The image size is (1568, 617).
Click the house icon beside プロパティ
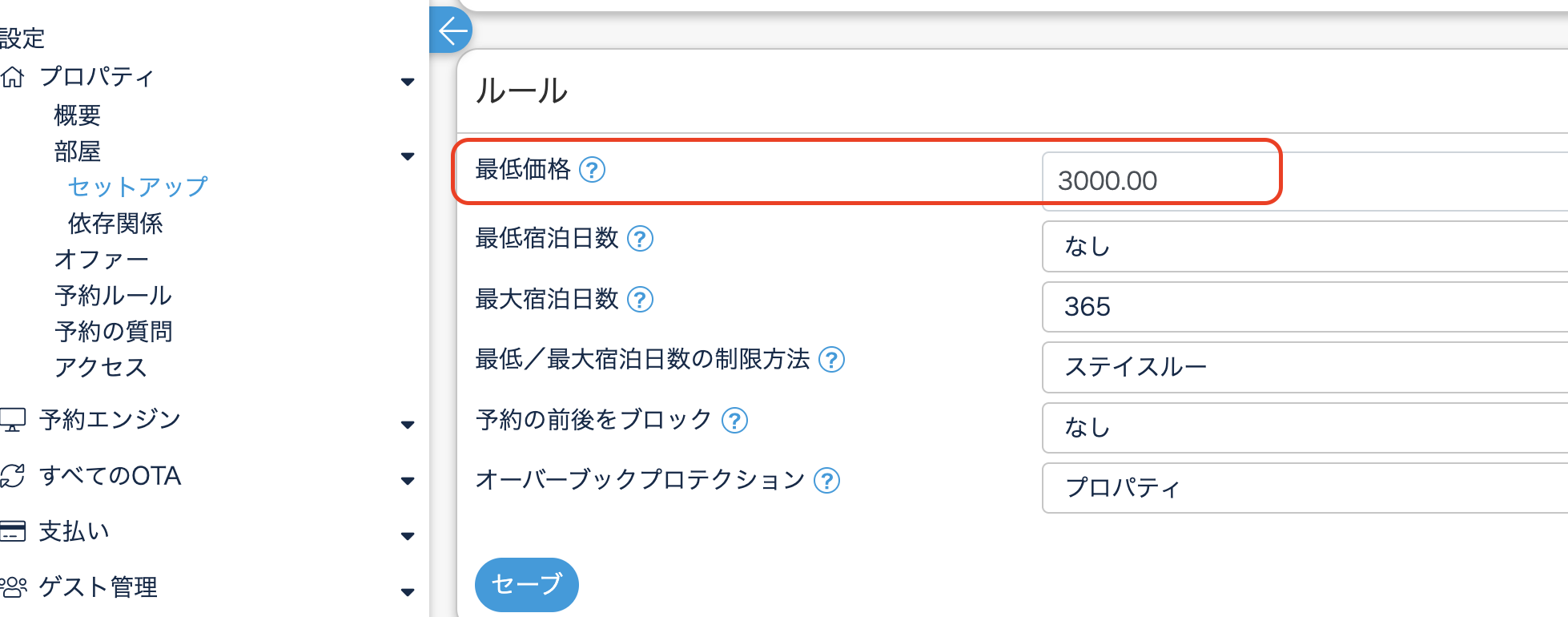[x=13, y=77]
